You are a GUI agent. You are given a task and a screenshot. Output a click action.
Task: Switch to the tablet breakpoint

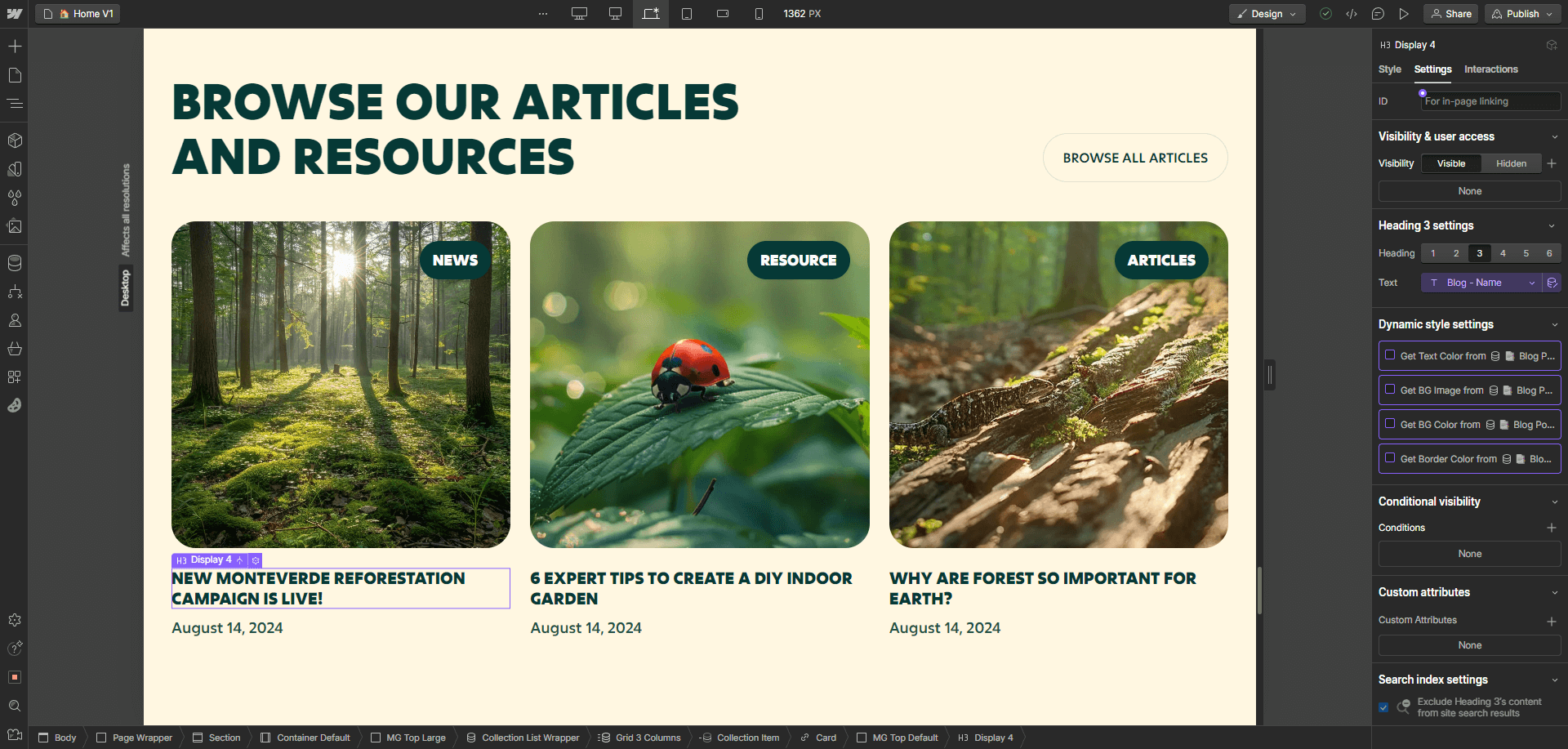pyautogui.click(x=687, y=13)
